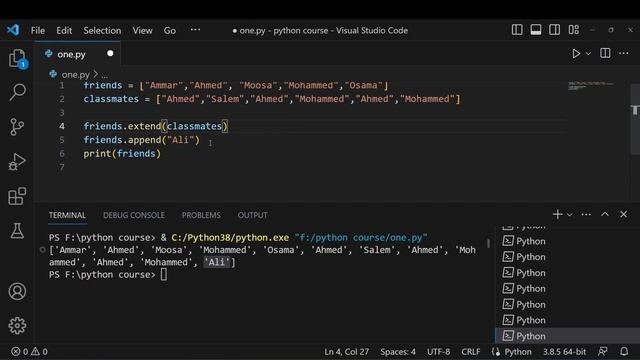
Task: Toggle bottom panel layout icon
Action: coord(536,30)
